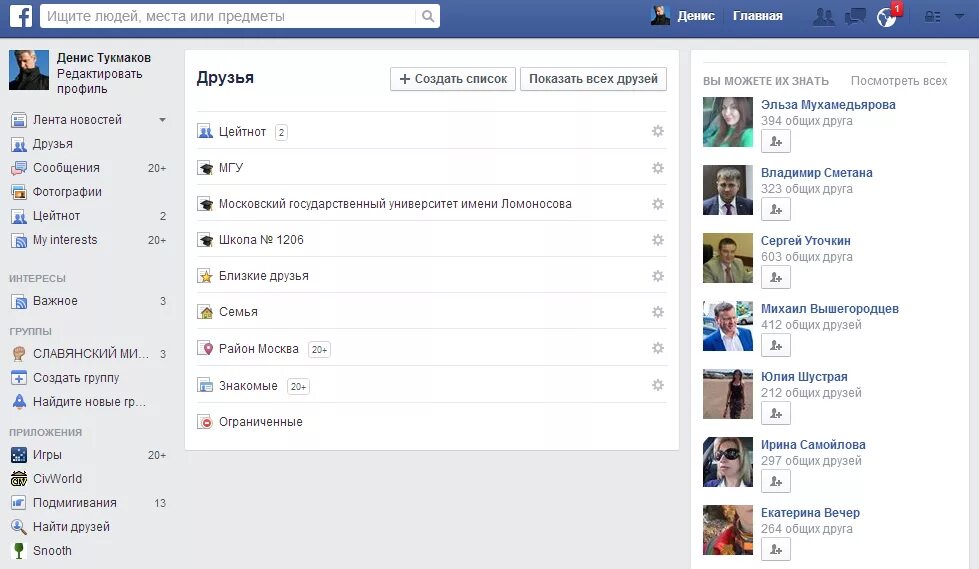Open the Знакомые list

(x=248, y=385)
